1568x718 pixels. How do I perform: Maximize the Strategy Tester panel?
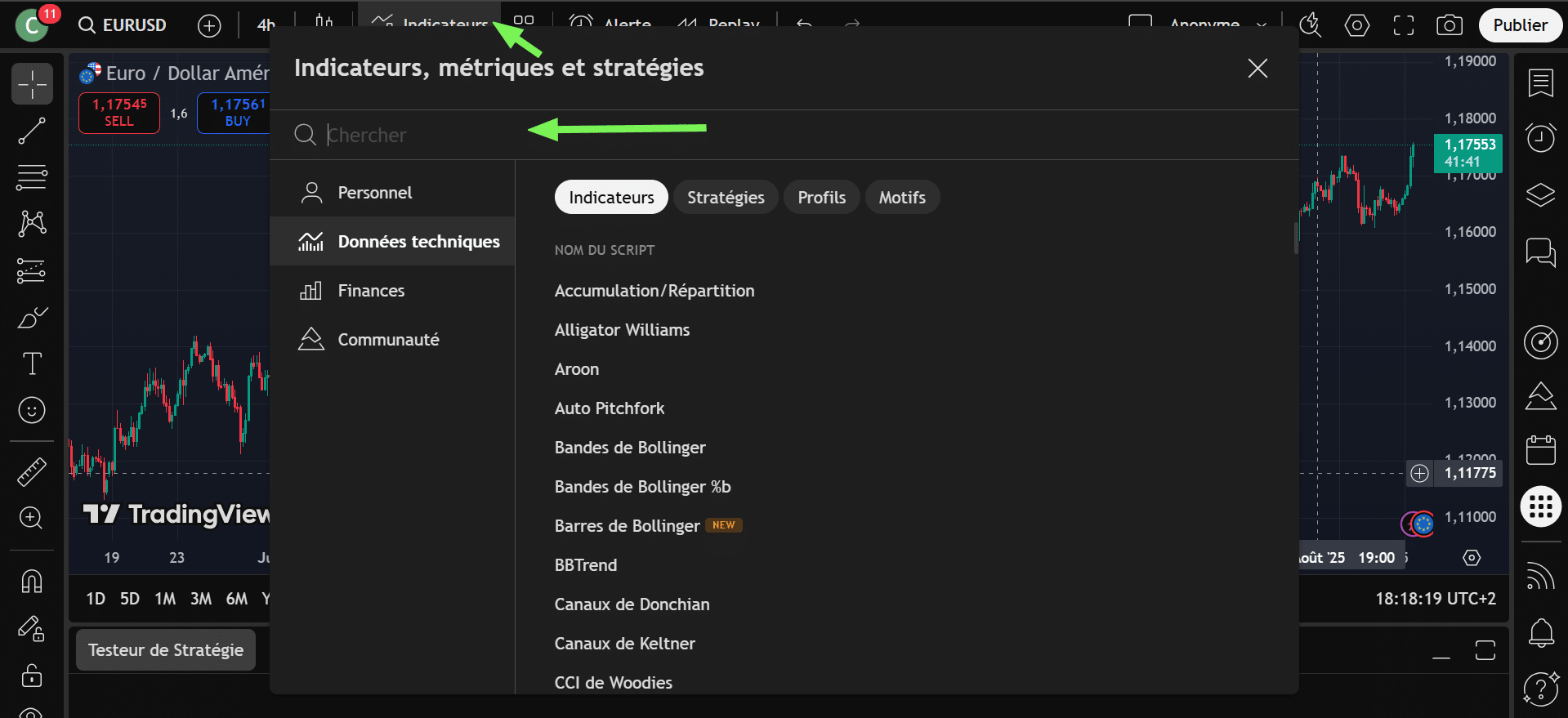pos(1485,650)
